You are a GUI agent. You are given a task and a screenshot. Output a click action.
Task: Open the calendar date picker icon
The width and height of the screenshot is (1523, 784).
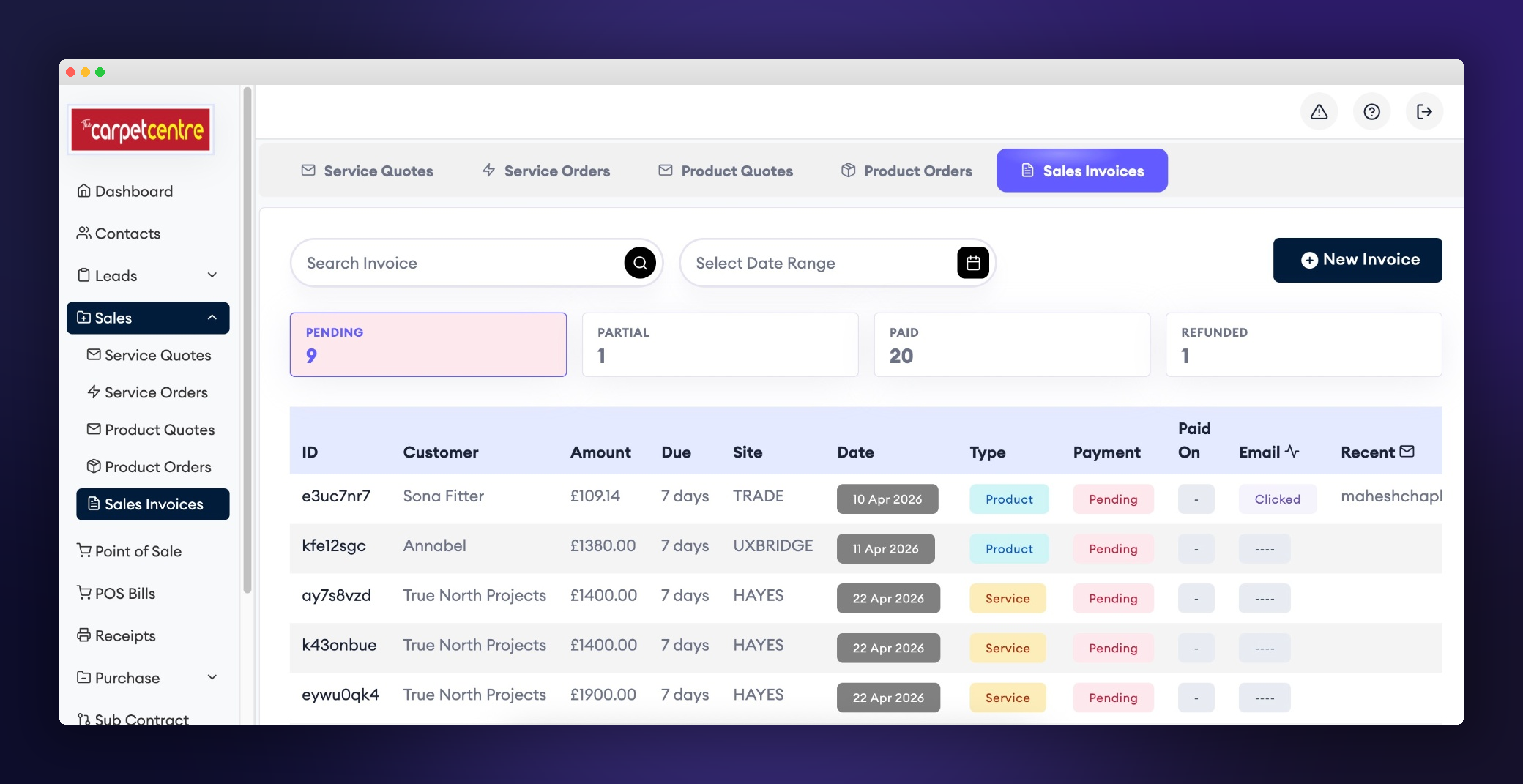coord(973,263)
